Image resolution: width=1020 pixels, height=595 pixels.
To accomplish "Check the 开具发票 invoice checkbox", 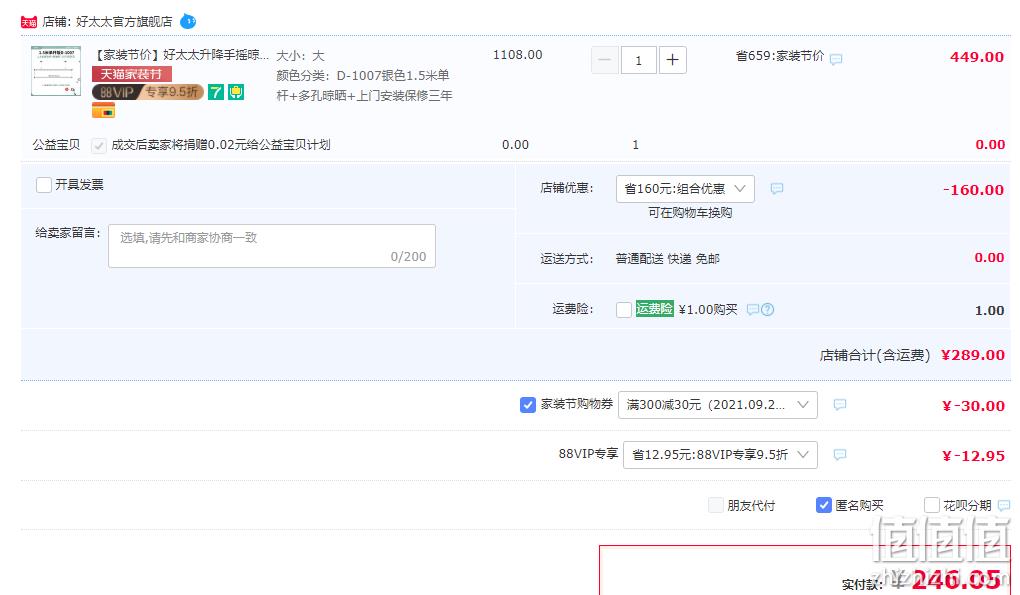I will 44,185.
